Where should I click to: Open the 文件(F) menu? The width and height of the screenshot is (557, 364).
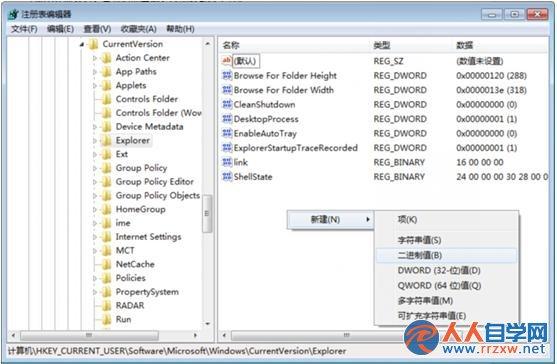[x=24, y=29]
